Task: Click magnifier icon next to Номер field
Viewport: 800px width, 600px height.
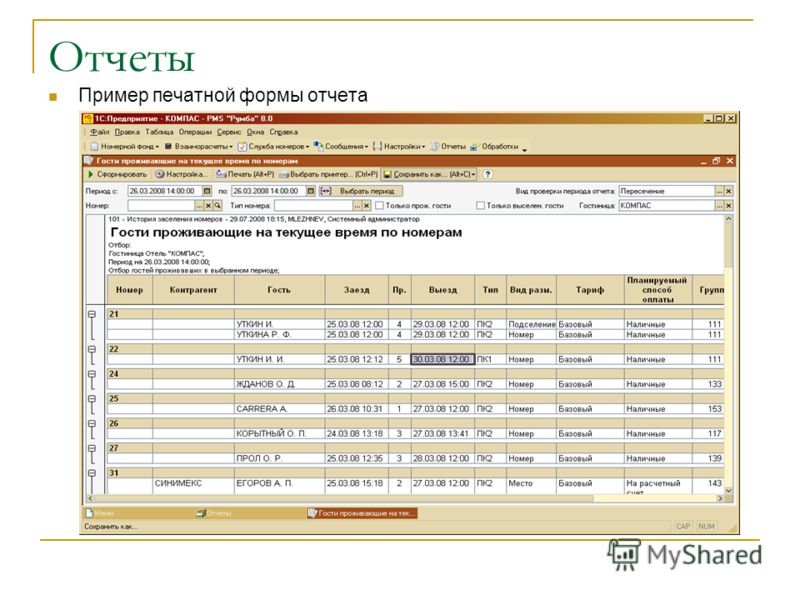Action: coord(217,206)
